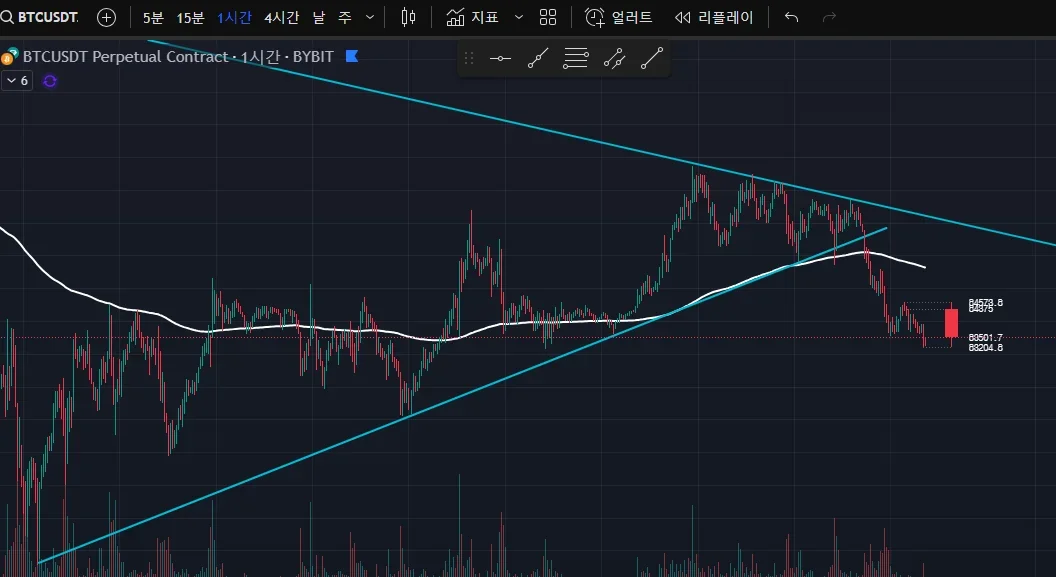The width and height of the screenshot is (1056, 577).
Task: Expand the timeframe dropdown chevron
Action: (370, 18)
